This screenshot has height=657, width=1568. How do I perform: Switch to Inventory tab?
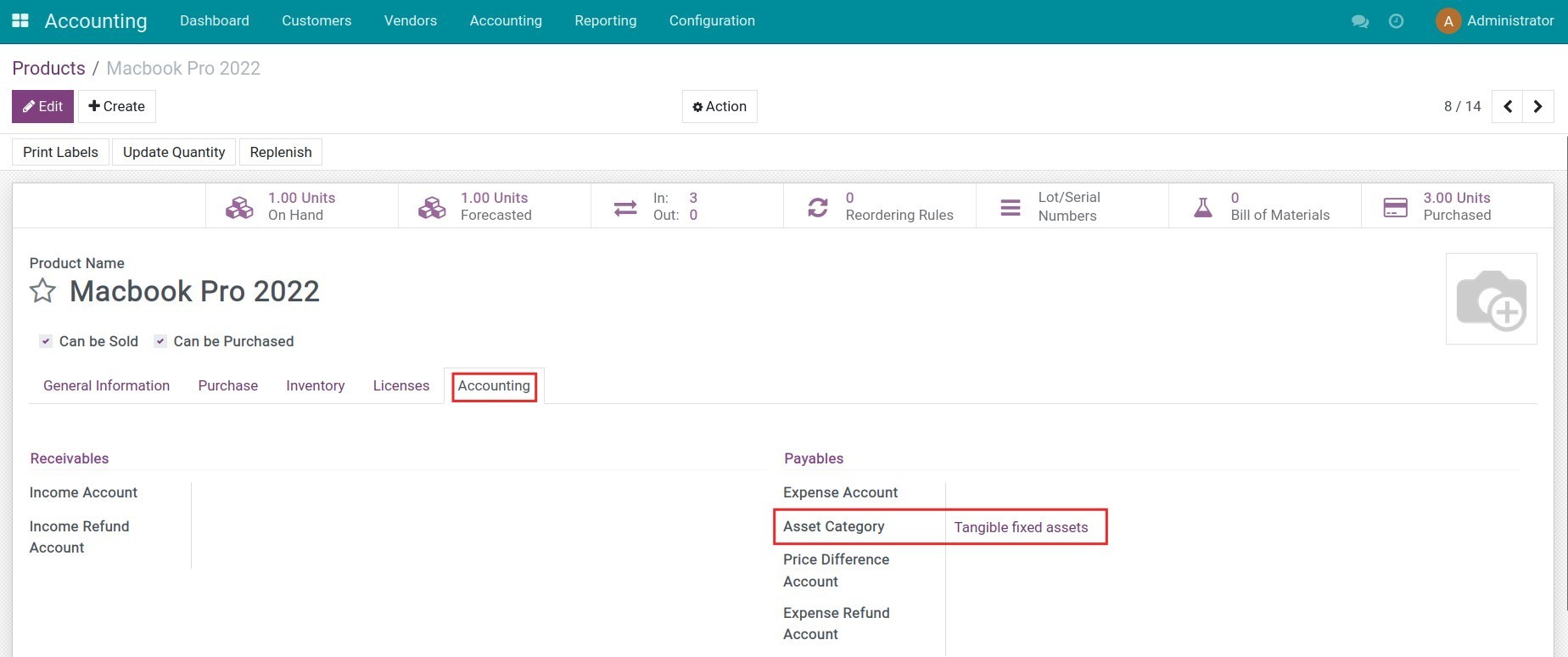(316, 386)
